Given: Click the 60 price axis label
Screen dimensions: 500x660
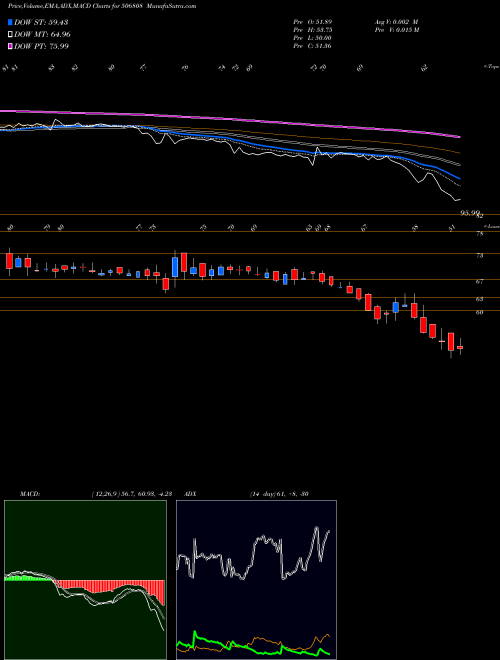Looking at the screenshot, I should 479,312.
